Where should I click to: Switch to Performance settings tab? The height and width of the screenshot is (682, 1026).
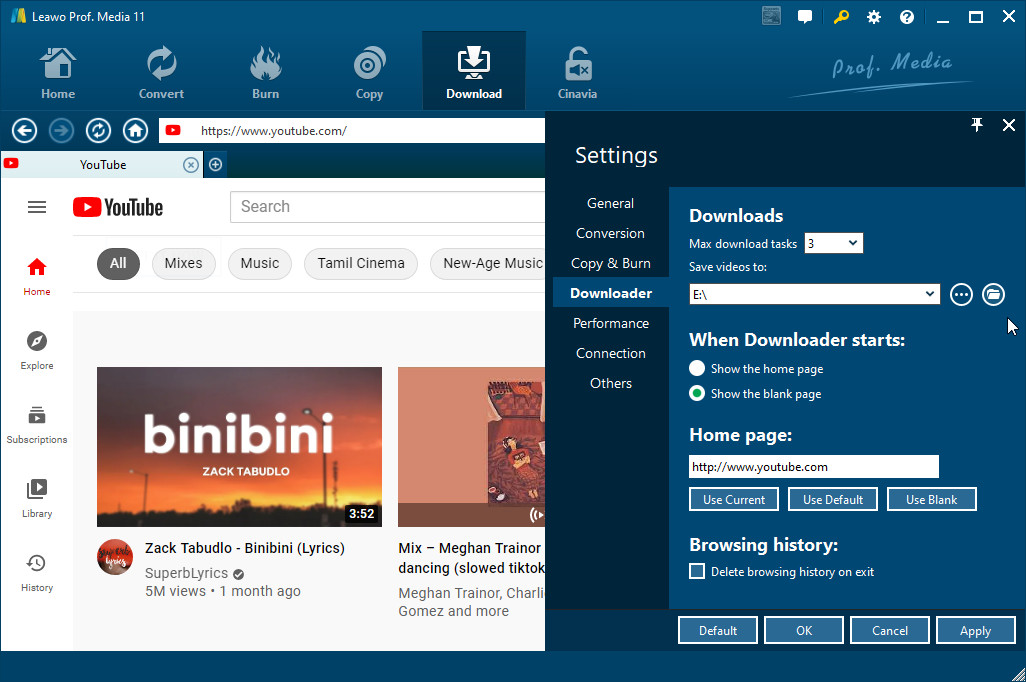[x=610, y=323]
